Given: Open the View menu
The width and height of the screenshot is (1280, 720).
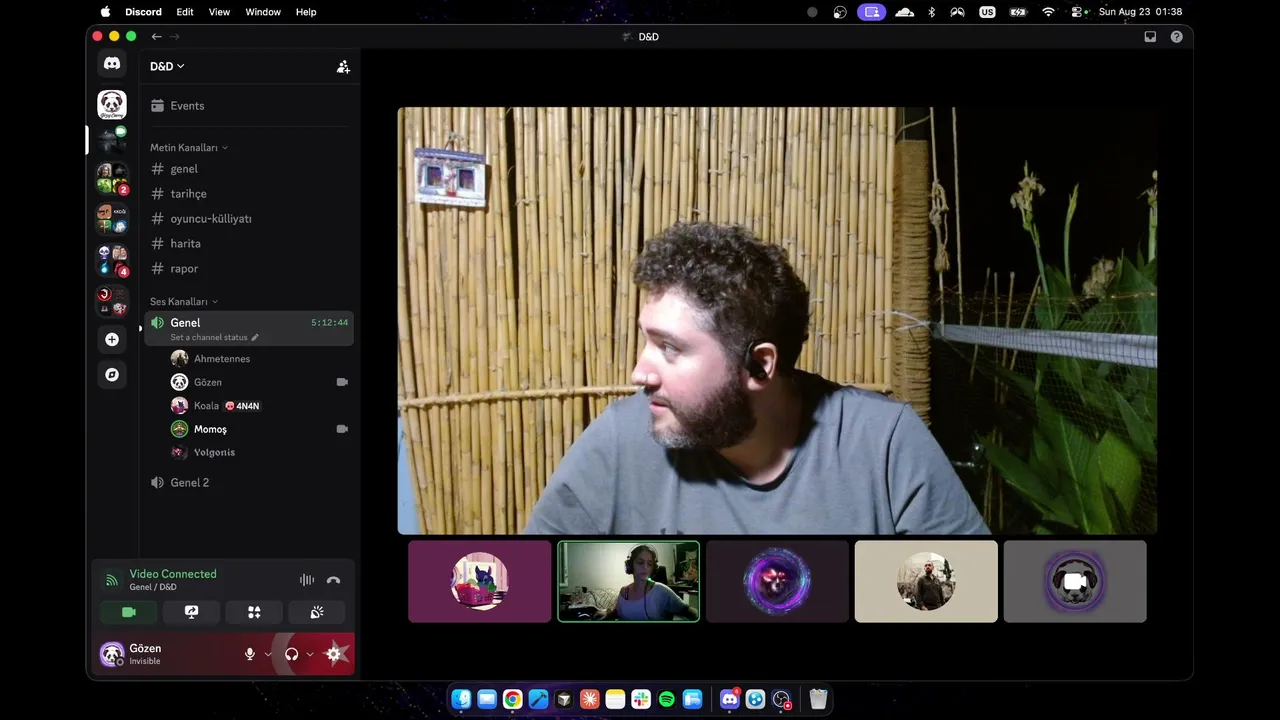Looking at the screenshot, I should tap(219, 12).
